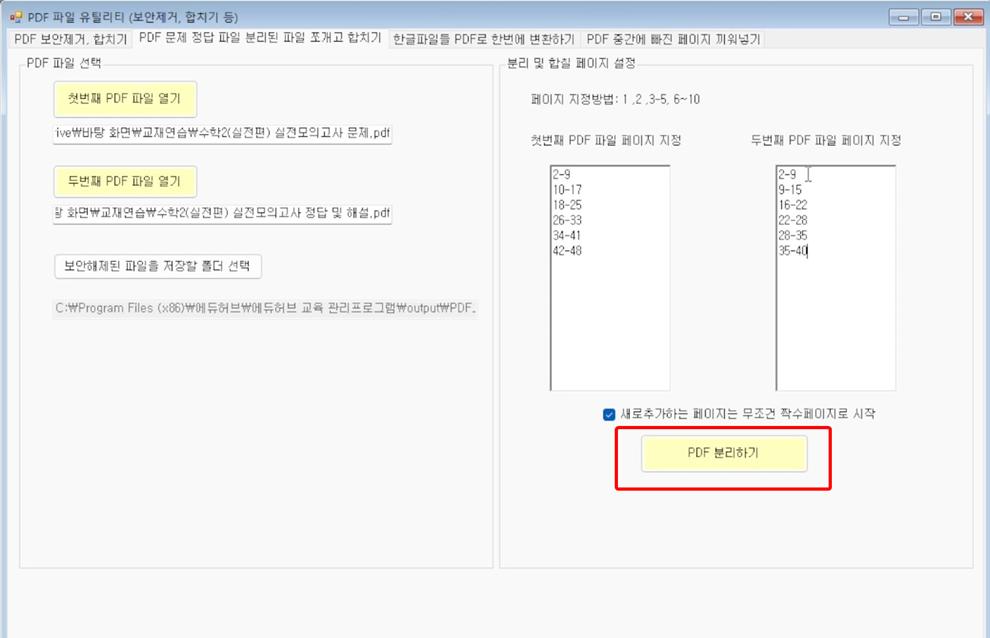Close the PDF 파일 유틸리티 window
Screen dimensions: 990x638
pos(967,16)
